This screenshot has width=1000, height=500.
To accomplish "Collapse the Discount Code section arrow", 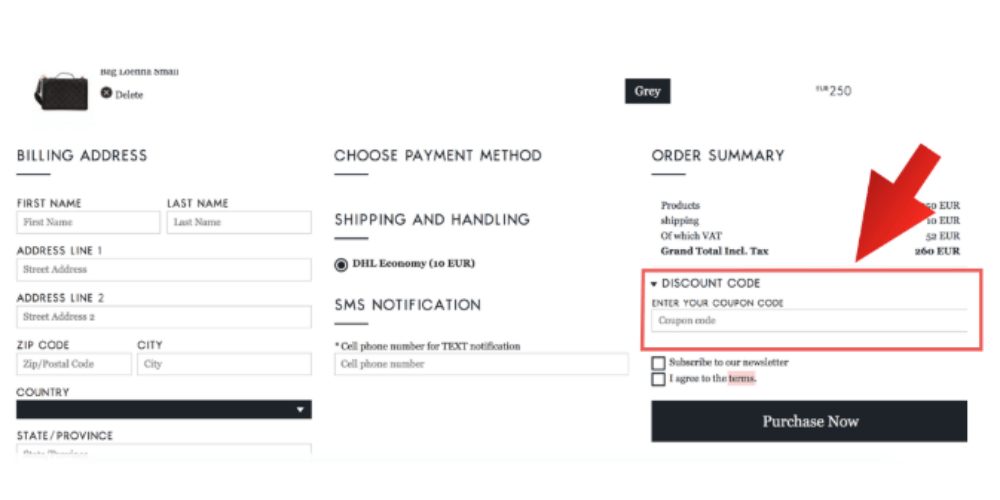I will pos(654,284).
